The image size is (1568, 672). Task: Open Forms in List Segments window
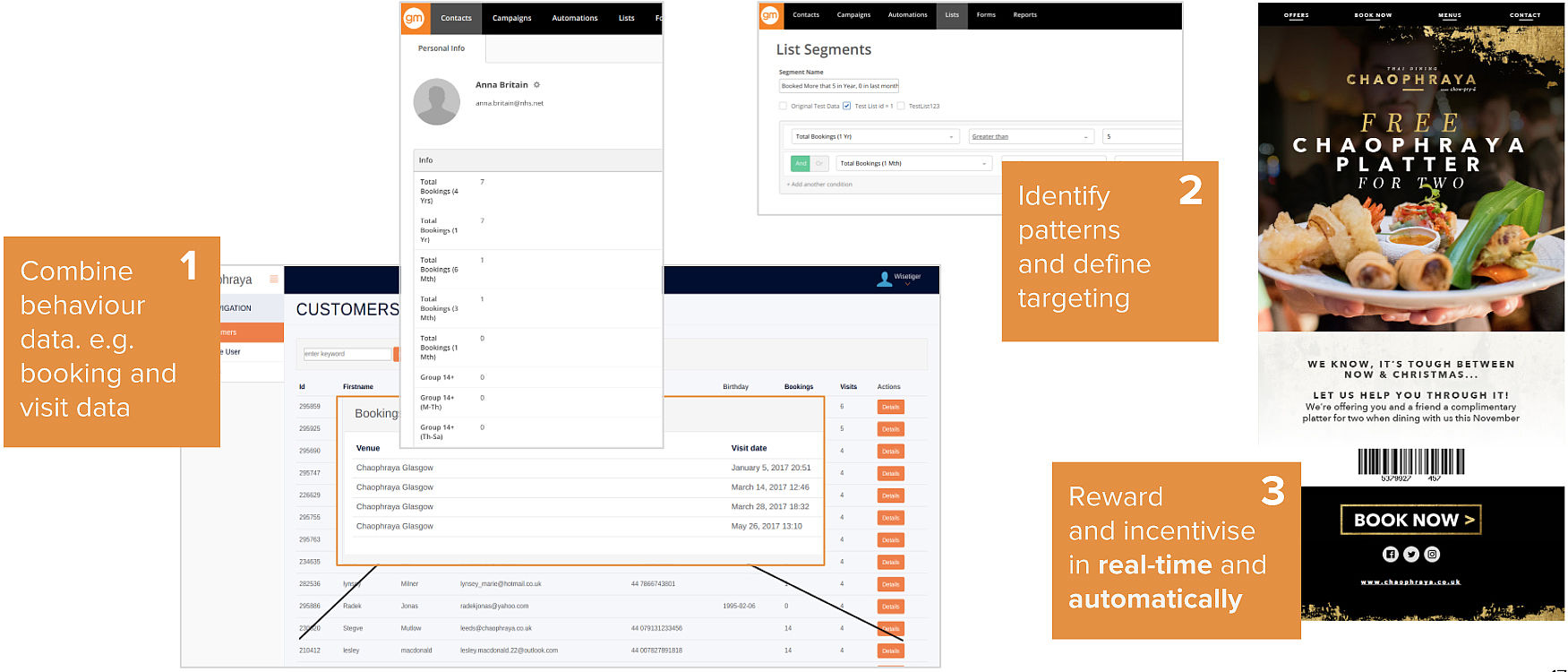coord(986,15)
